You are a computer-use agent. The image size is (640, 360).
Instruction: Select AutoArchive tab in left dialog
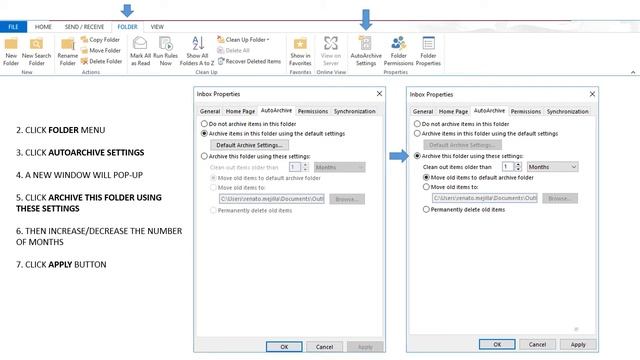click(x=276, y=110)
